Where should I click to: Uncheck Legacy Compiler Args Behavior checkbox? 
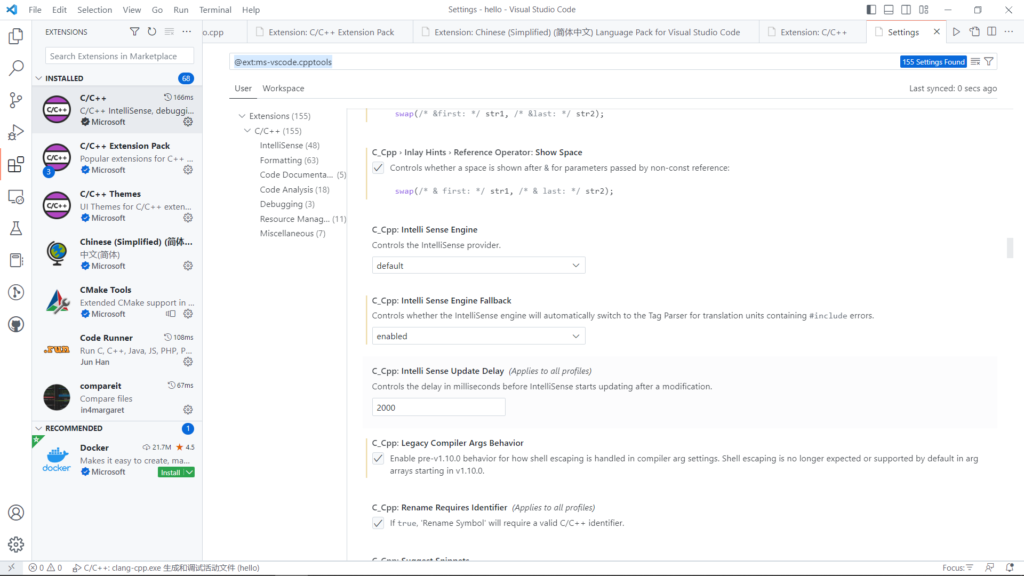pyautogui.click(x=378, y=458)
